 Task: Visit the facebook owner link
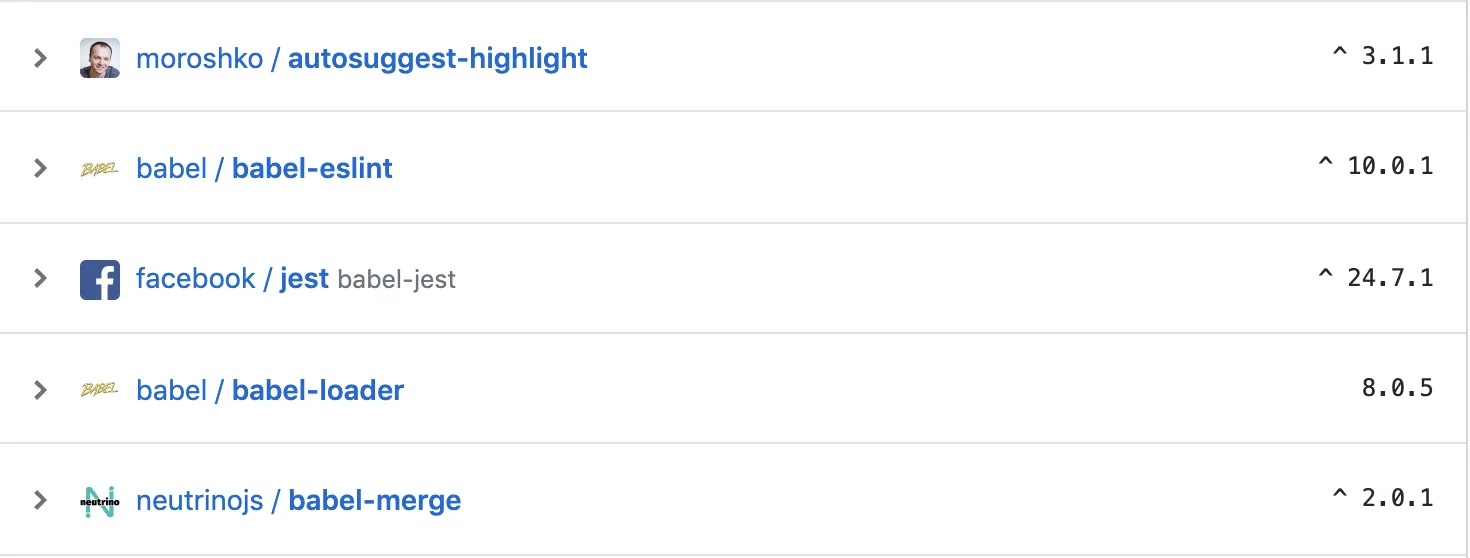click(195, 278)
